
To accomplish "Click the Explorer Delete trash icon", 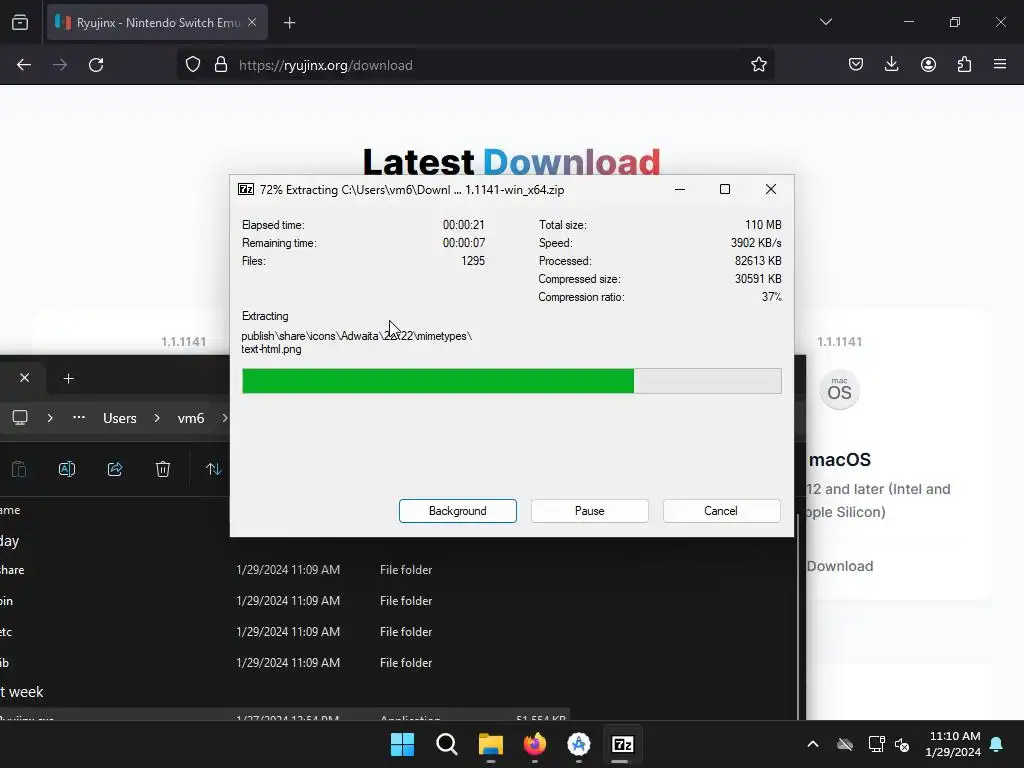I will 163,469.
